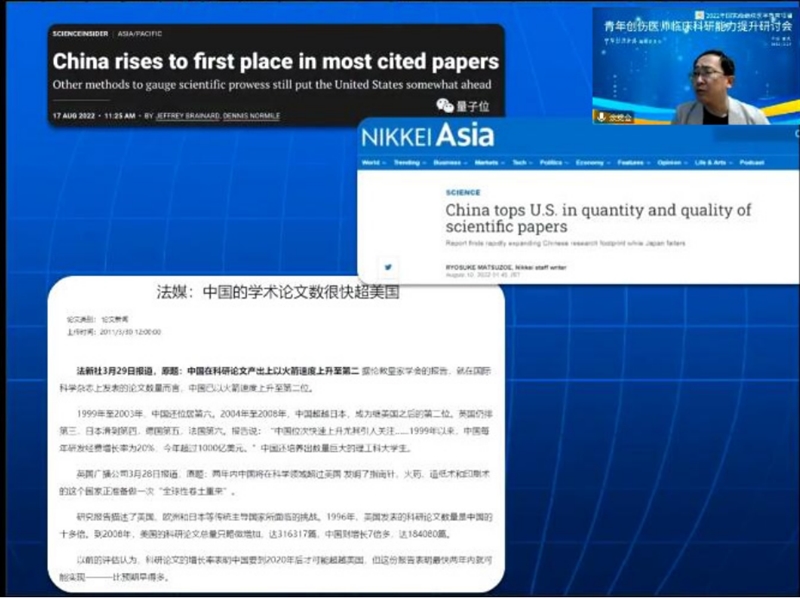The height and width of the screenshot is (598, 800).
Task: Click the bold text starting 法新社3月29日报道
Action: click(218, 371)
